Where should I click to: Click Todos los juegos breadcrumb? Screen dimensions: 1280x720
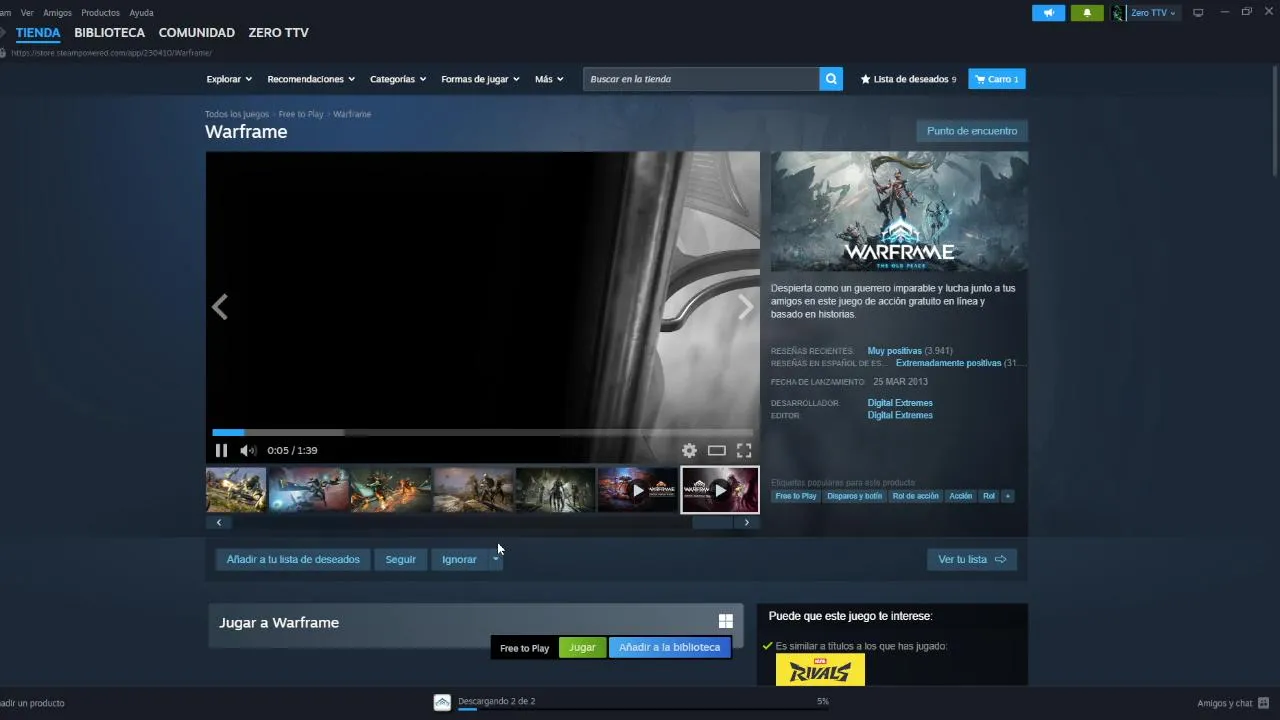(237, 114)
